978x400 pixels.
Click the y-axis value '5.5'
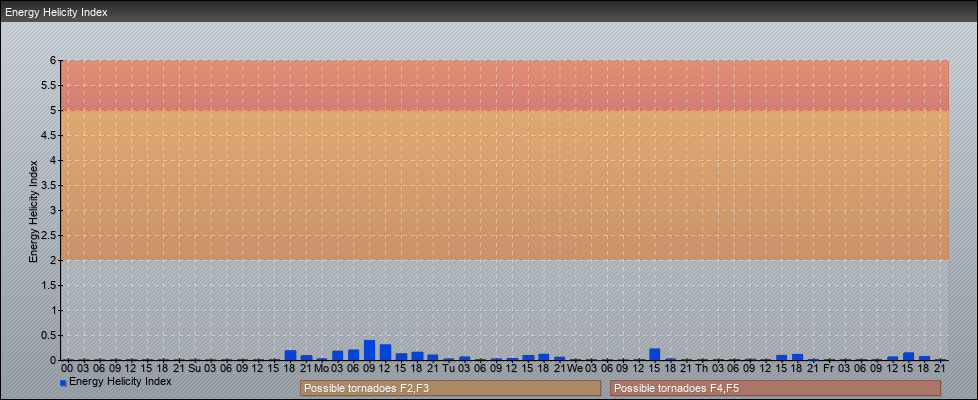click(x=49, y=85)
